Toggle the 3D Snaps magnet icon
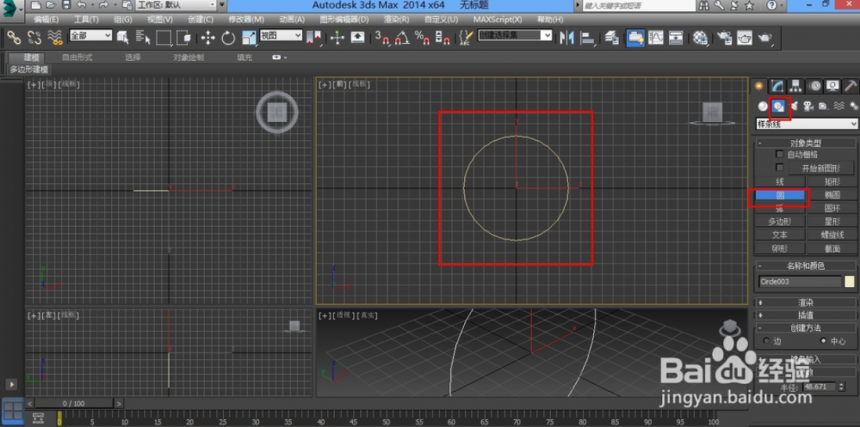Viewport: 860px width, 427px height. 382,38
